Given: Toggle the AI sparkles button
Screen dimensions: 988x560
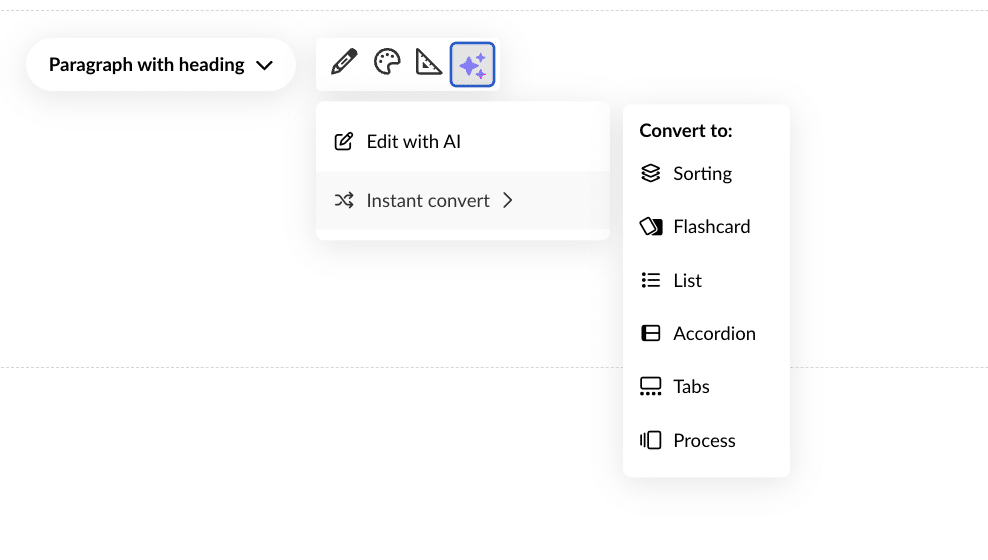Looking at the screenshot, I should tap(472, 64).
